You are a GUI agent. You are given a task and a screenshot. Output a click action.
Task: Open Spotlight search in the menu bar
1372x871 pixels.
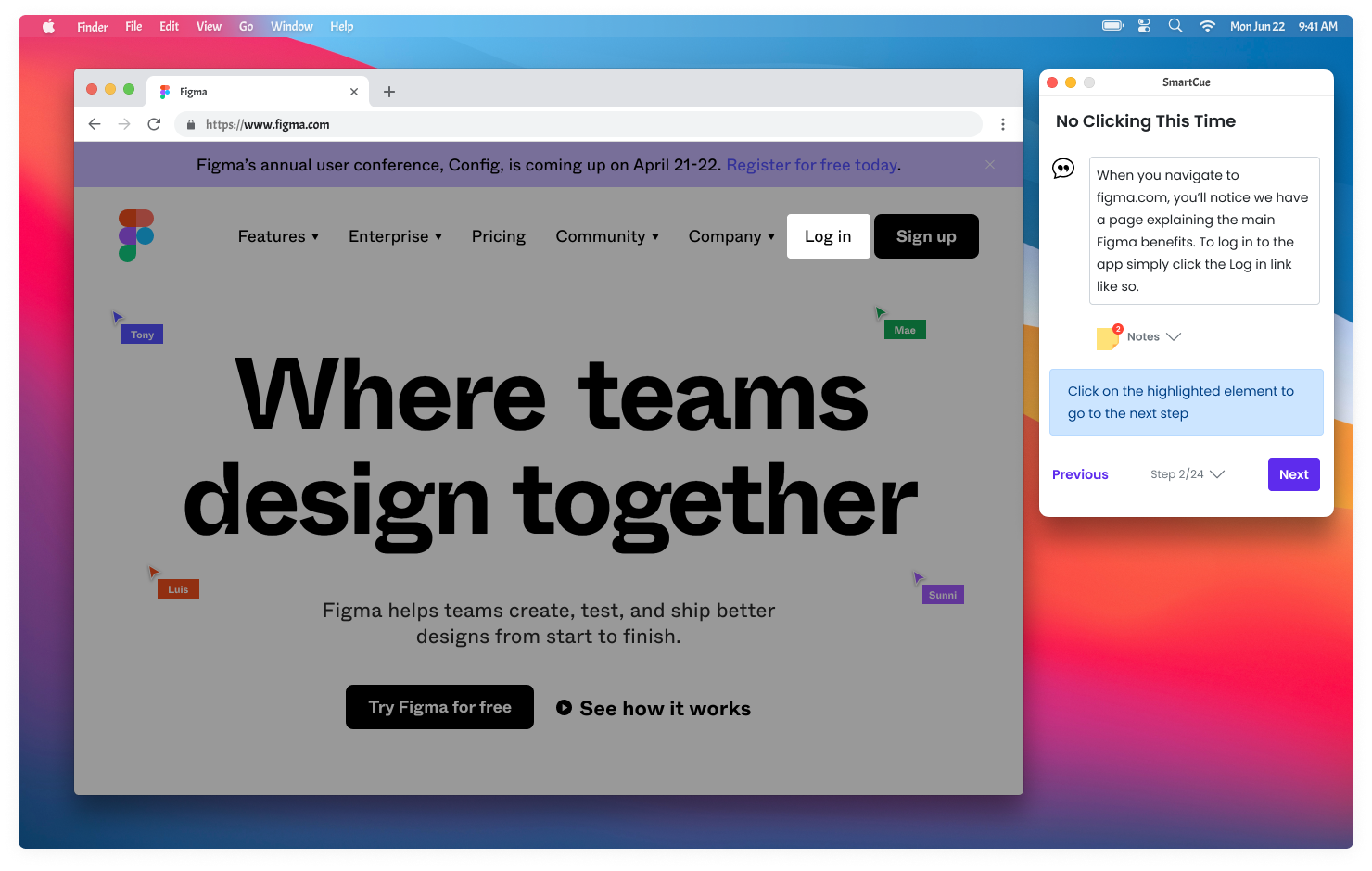(x=1175, y=26)
